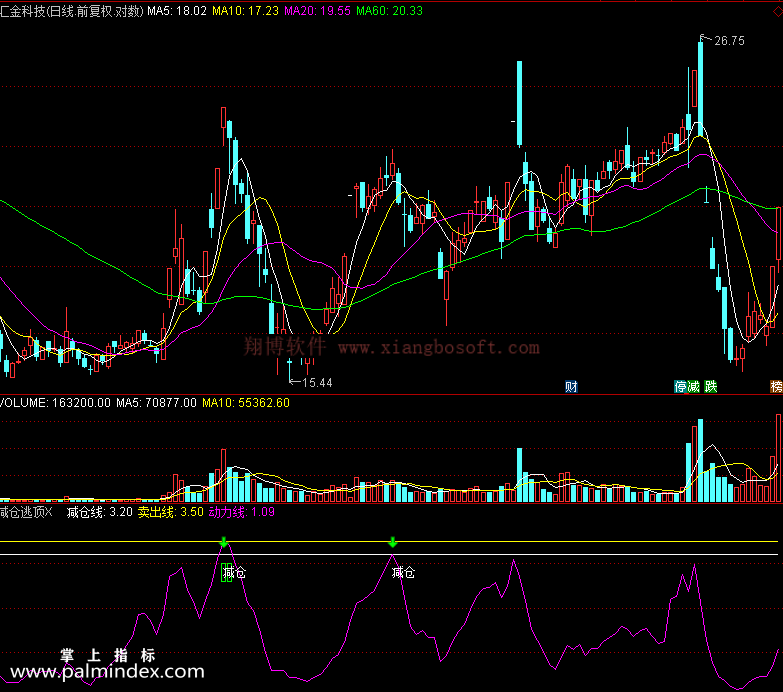The height and width of the screenshot is (692, 783).
Task: Select the MA60: 20.33 label
Action: 390,11
